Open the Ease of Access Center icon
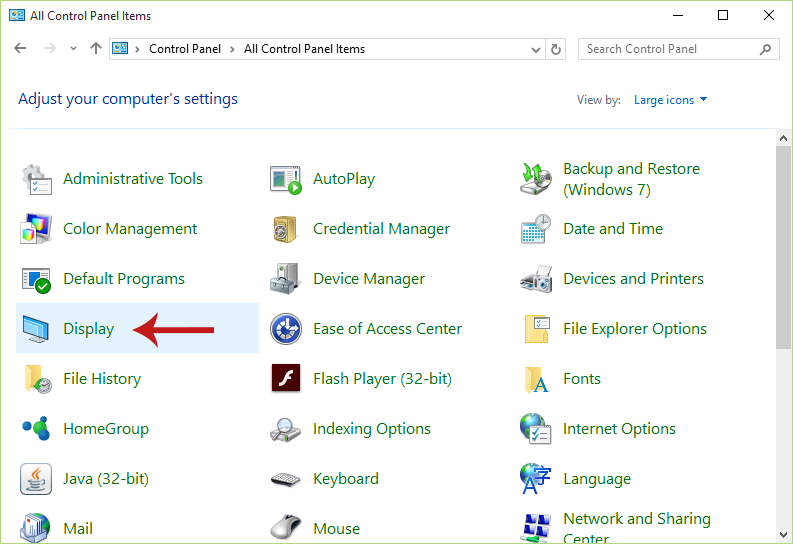The width and height of the screenshot is (793, 544). coord(285,329)
